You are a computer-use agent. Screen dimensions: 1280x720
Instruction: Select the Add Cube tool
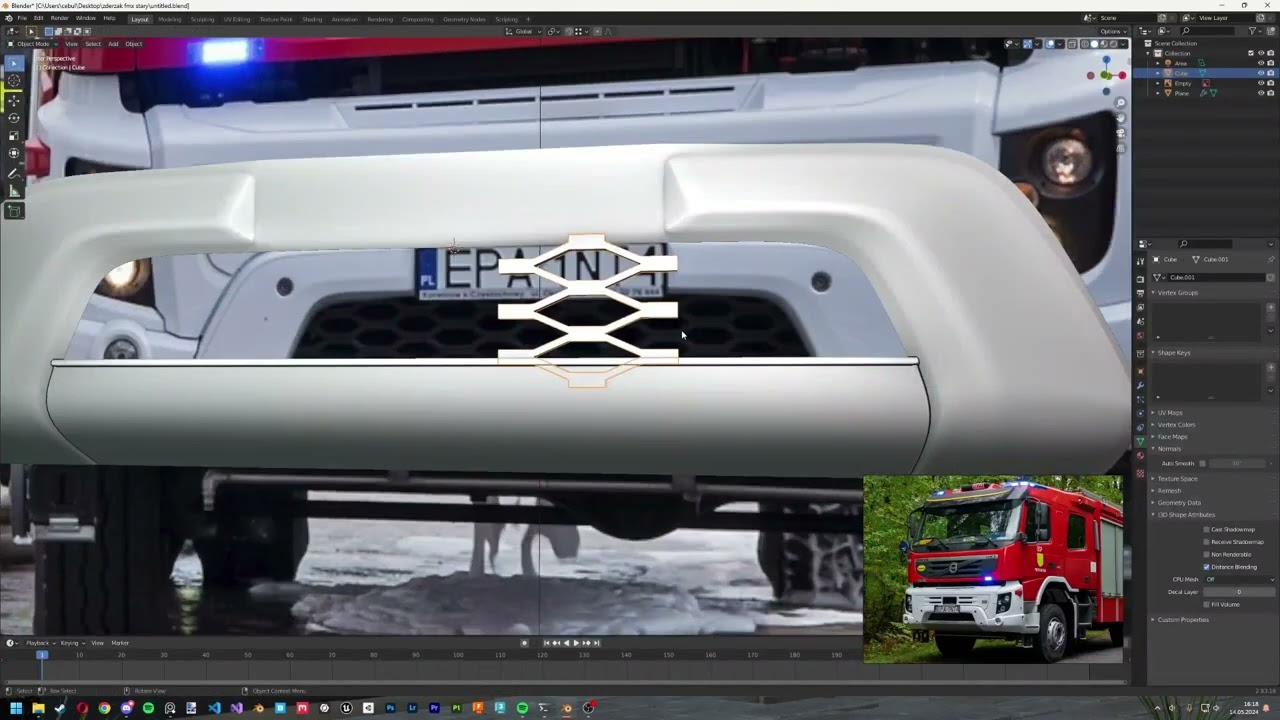14,211
